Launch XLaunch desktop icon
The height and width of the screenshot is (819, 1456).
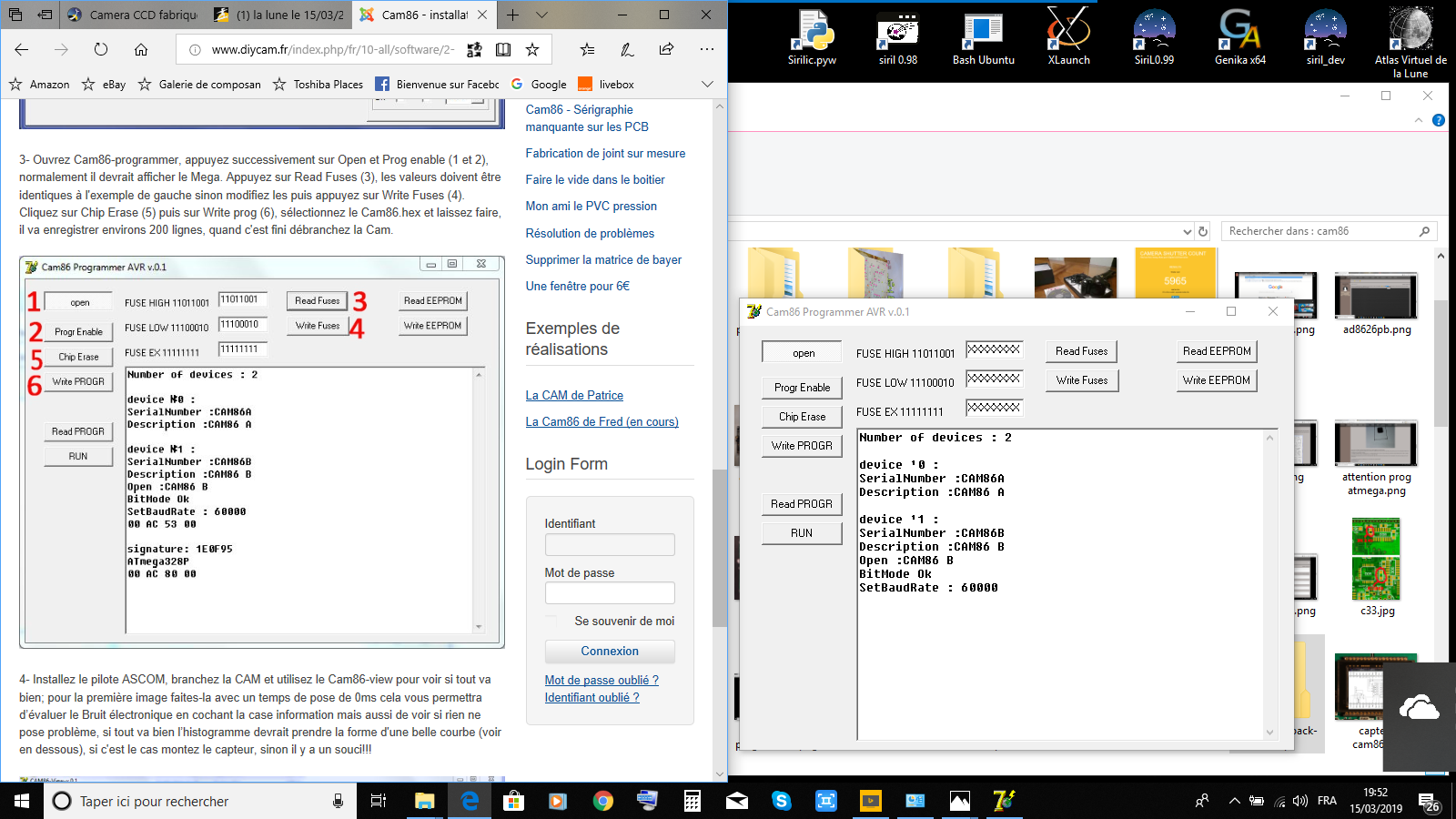pos(1068,37)
